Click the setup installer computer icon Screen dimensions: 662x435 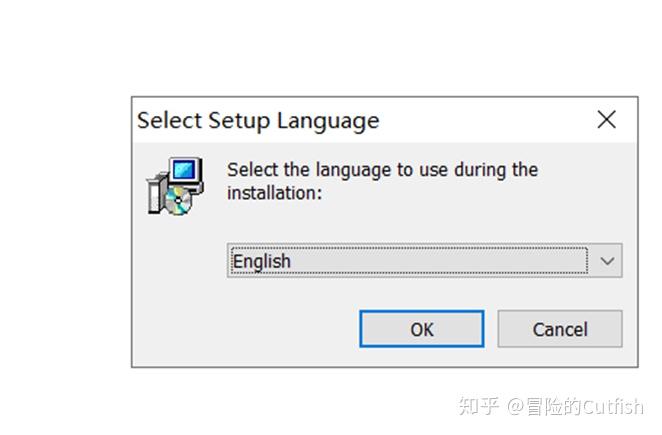[175, 186]
